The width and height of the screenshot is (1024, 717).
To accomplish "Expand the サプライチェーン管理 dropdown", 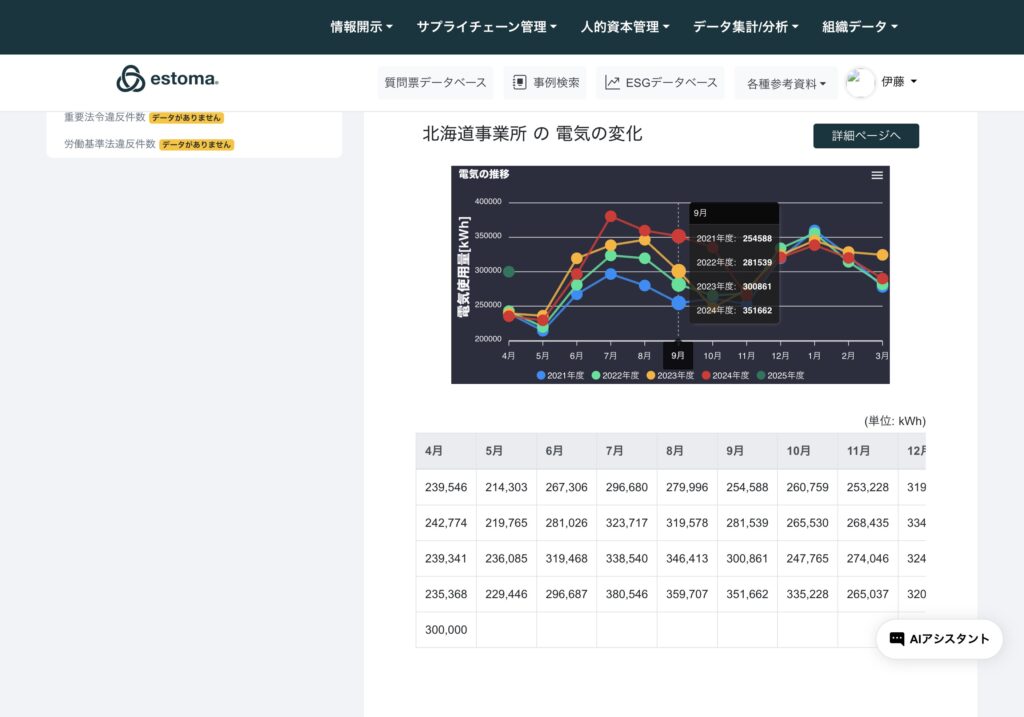I will coord(486,27).
